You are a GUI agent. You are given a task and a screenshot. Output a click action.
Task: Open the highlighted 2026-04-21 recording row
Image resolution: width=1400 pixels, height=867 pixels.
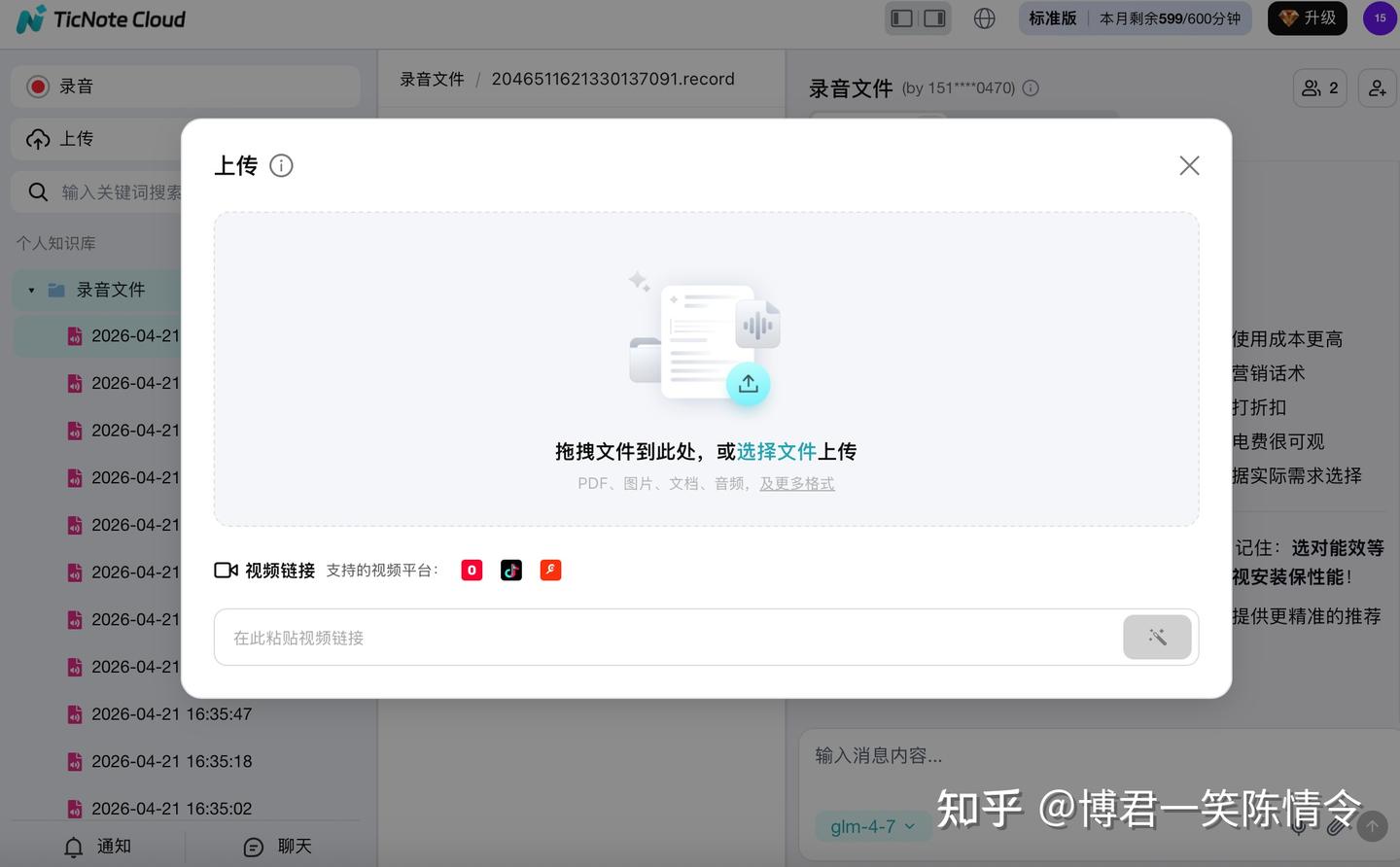tap(97, 336)
